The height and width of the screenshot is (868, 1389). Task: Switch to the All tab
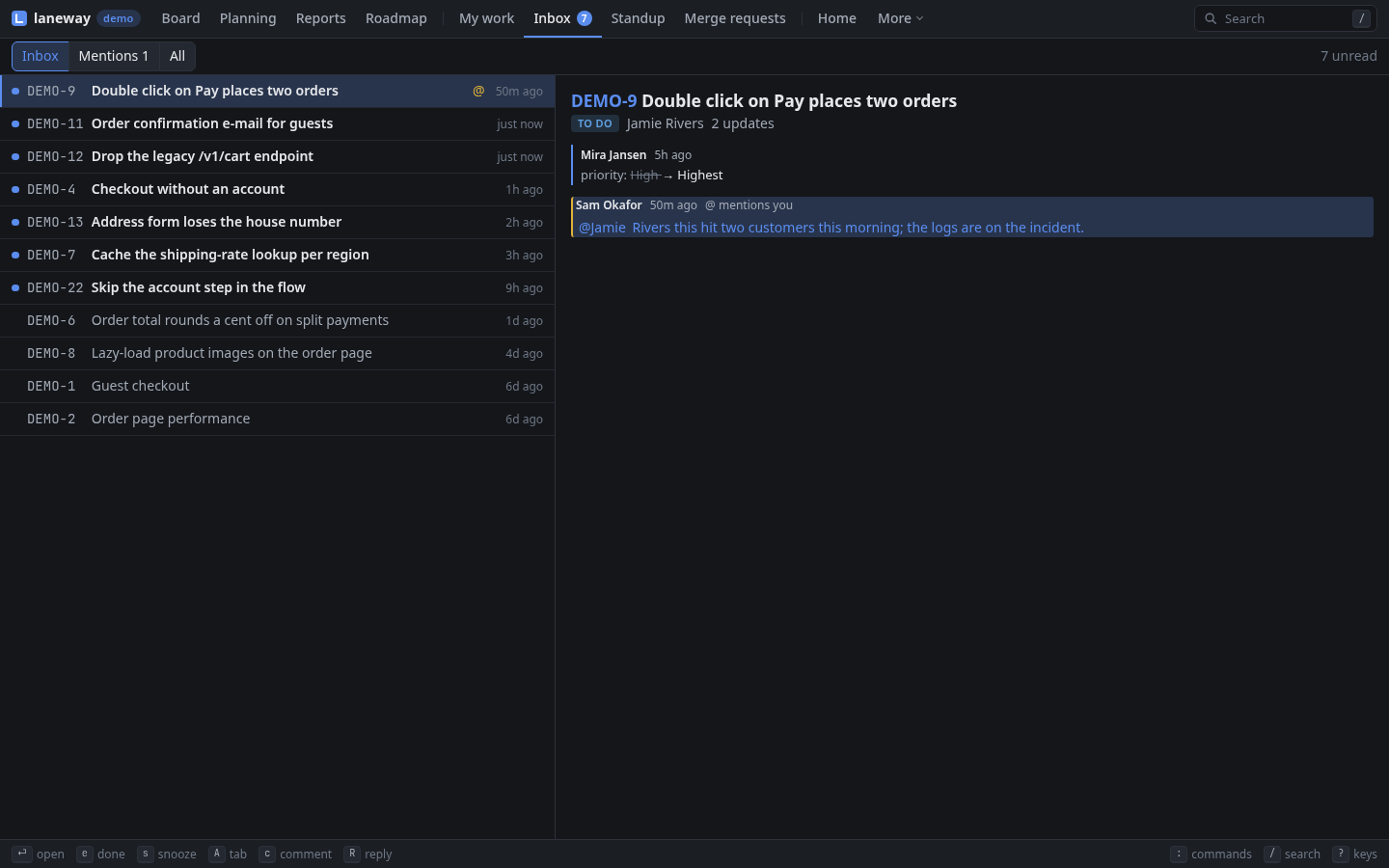pos(177,56)
